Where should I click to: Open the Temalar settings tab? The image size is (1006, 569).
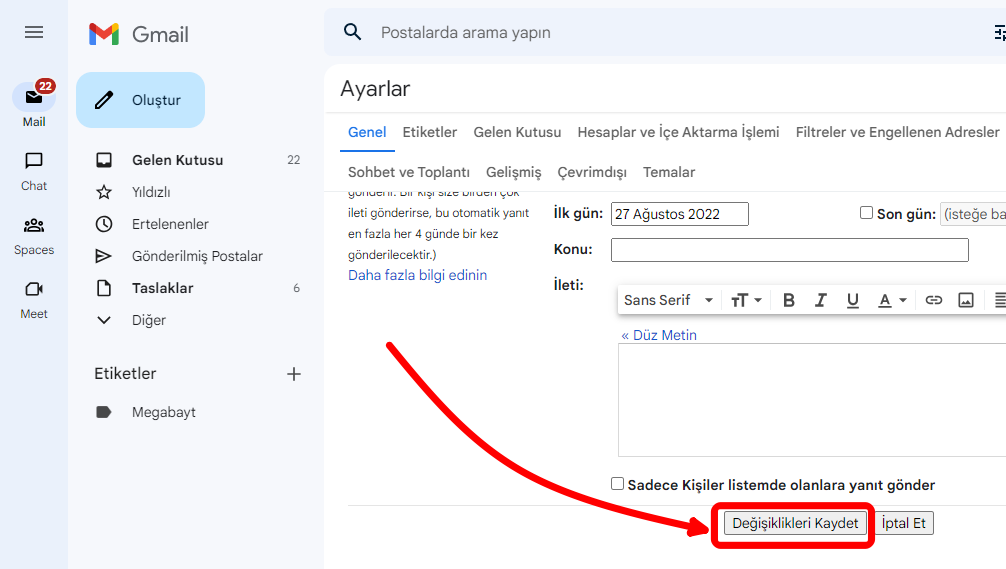pos(669,172)
